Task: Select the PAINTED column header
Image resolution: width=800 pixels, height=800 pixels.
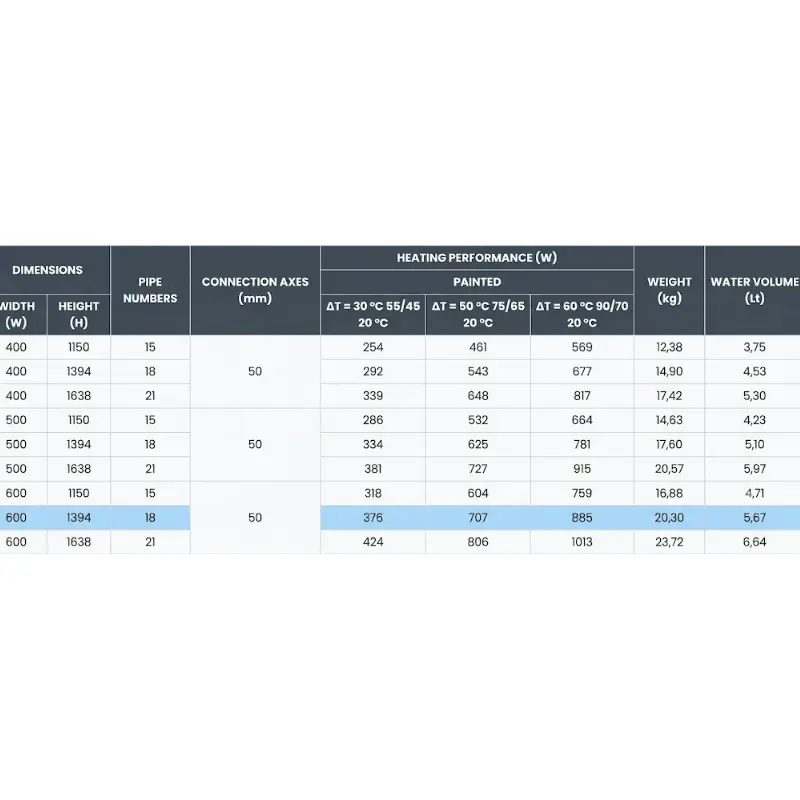Action: 477,282
